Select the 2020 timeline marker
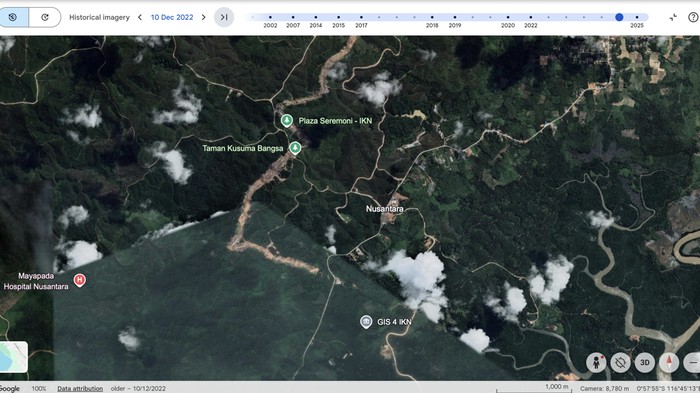The width and height of the screenshot is (700, 393). [508, 17]
